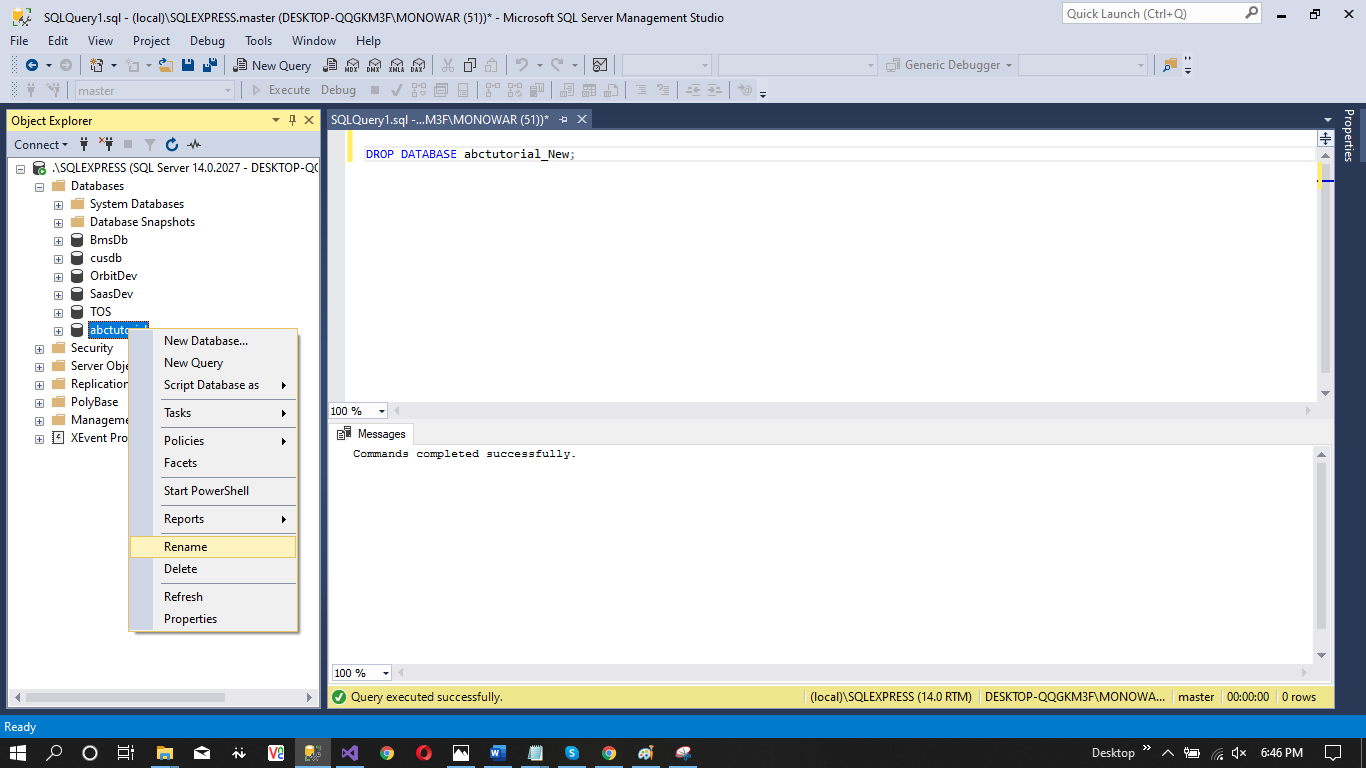The height and width of the screenshot is (768, 1366).
Task: Click Connect Object Explorer plug icon
Action: point(84,144)
